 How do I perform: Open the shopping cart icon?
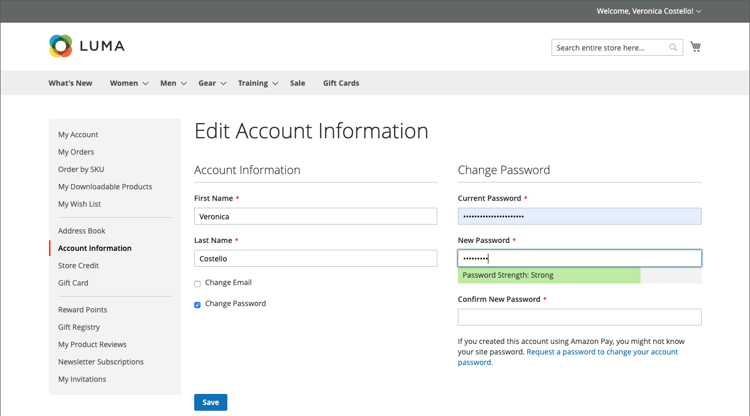point(695,47)
